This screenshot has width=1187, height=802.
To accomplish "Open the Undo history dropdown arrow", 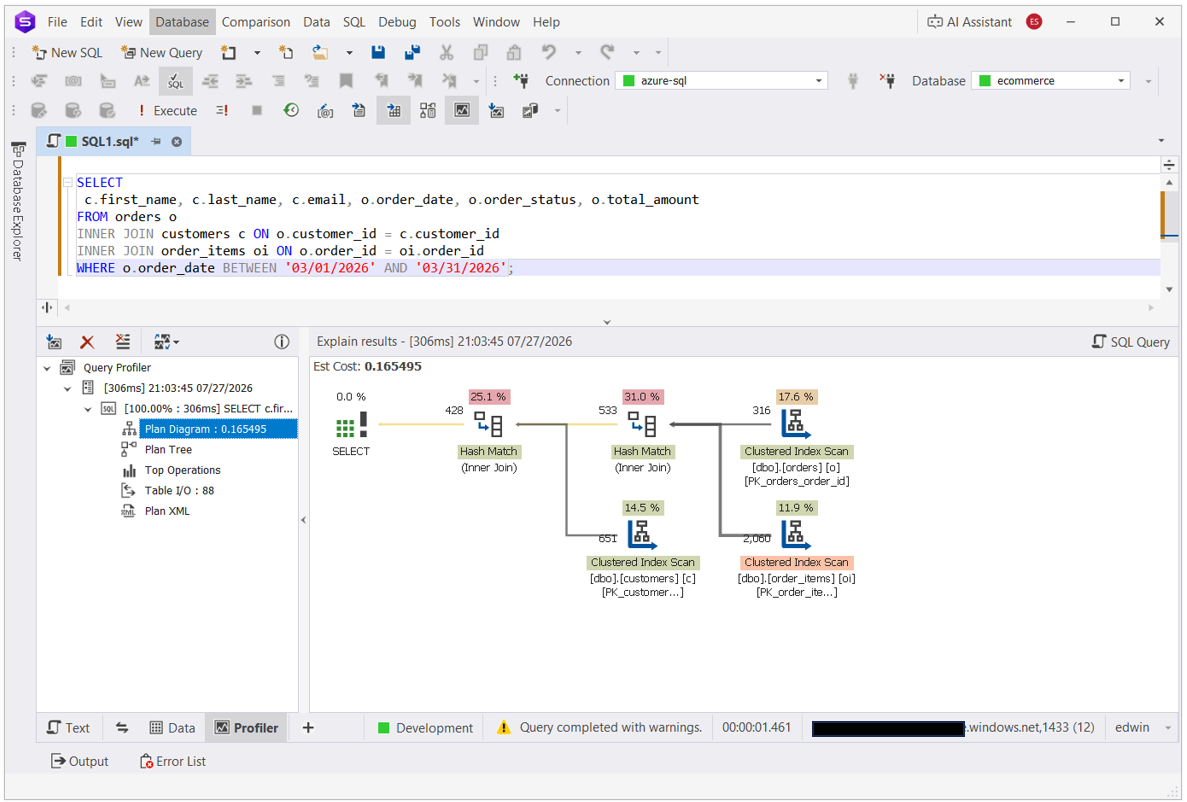I will pyautogui.click(x=578, y=53).
